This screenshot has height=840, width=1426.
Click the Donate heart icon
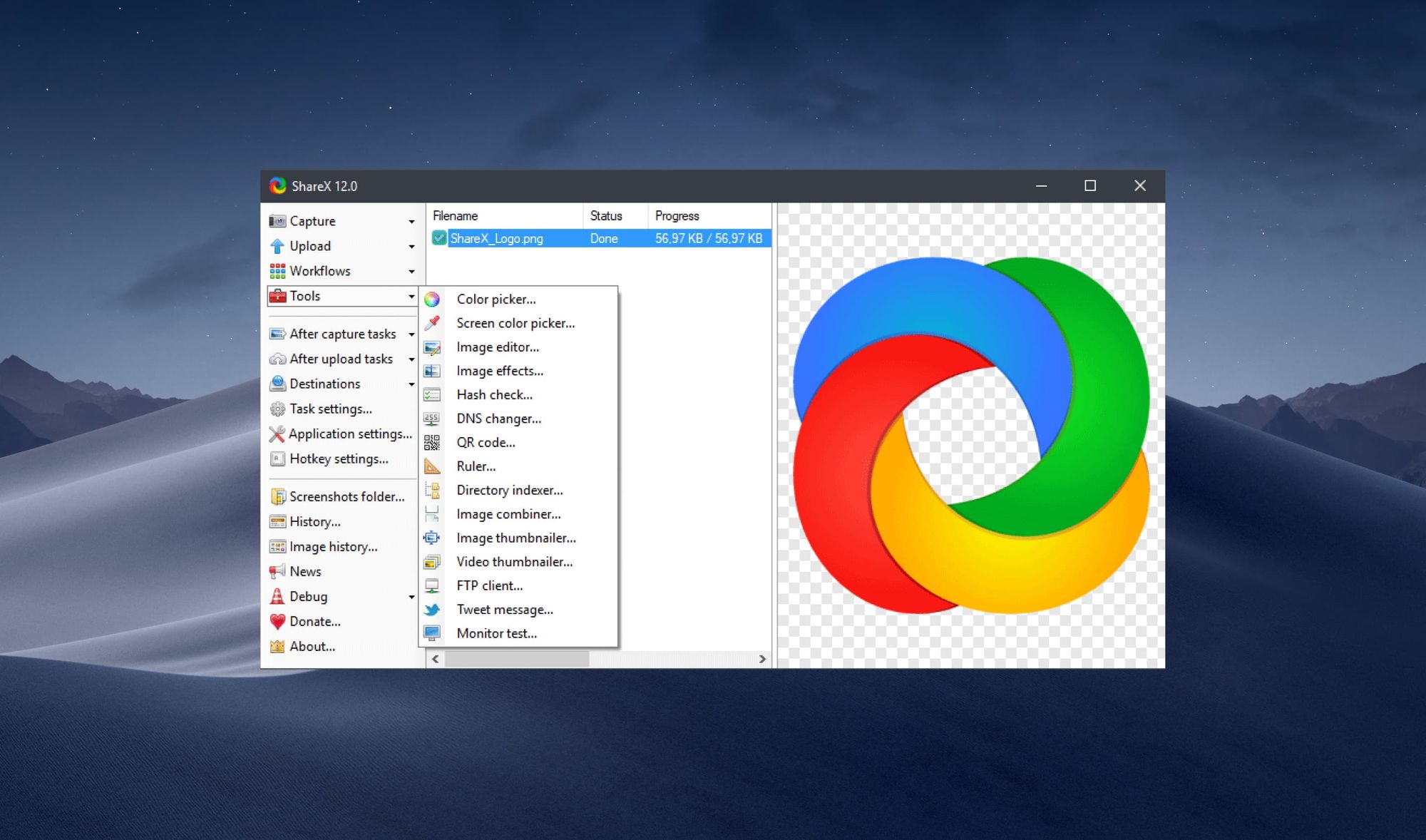tap(277, 621)
